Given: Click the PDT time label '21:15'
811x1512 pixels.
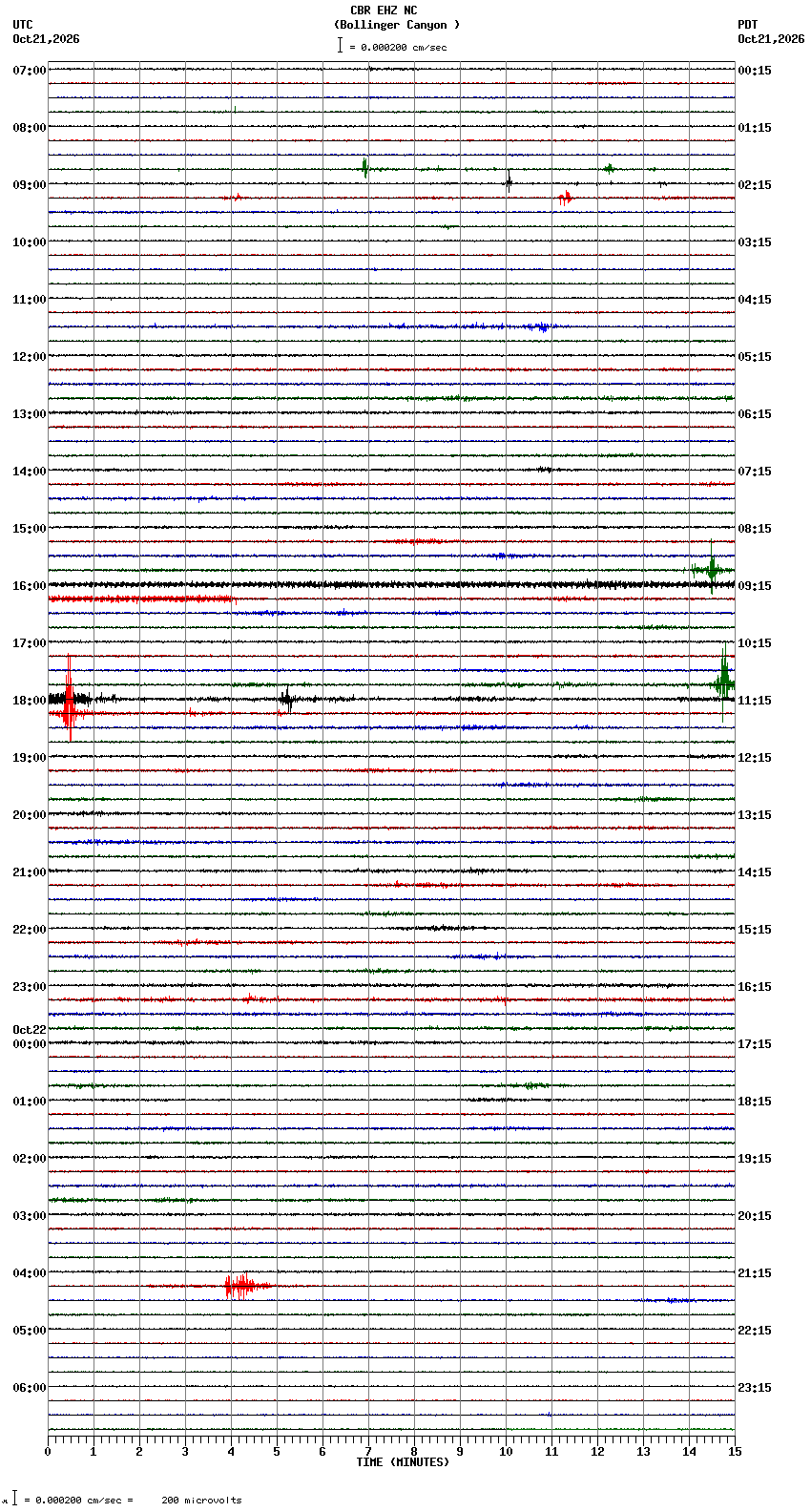Looking at the screenshot, I should [755, 1273].
